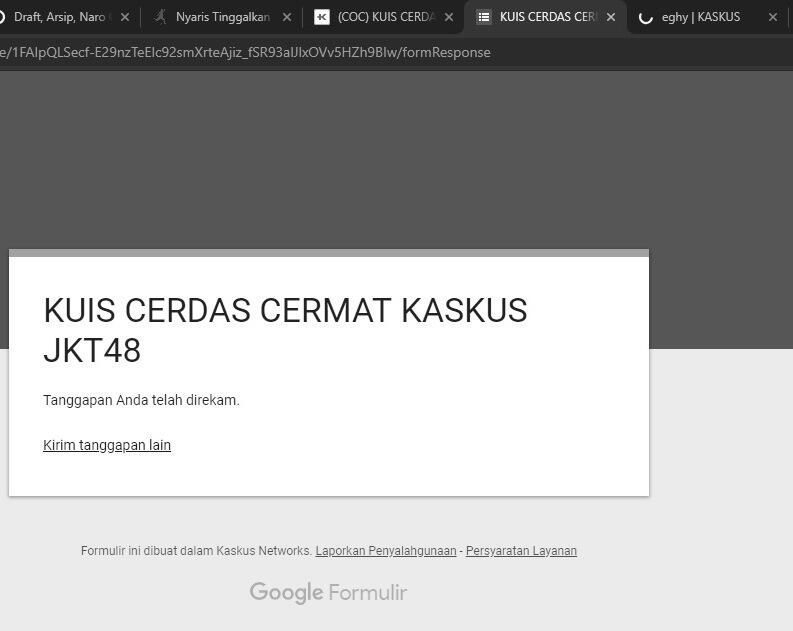Switch to the Nyaris Tinggalkan tab
The height and width of the screenshot is (631, 793).
pos(223,17)
